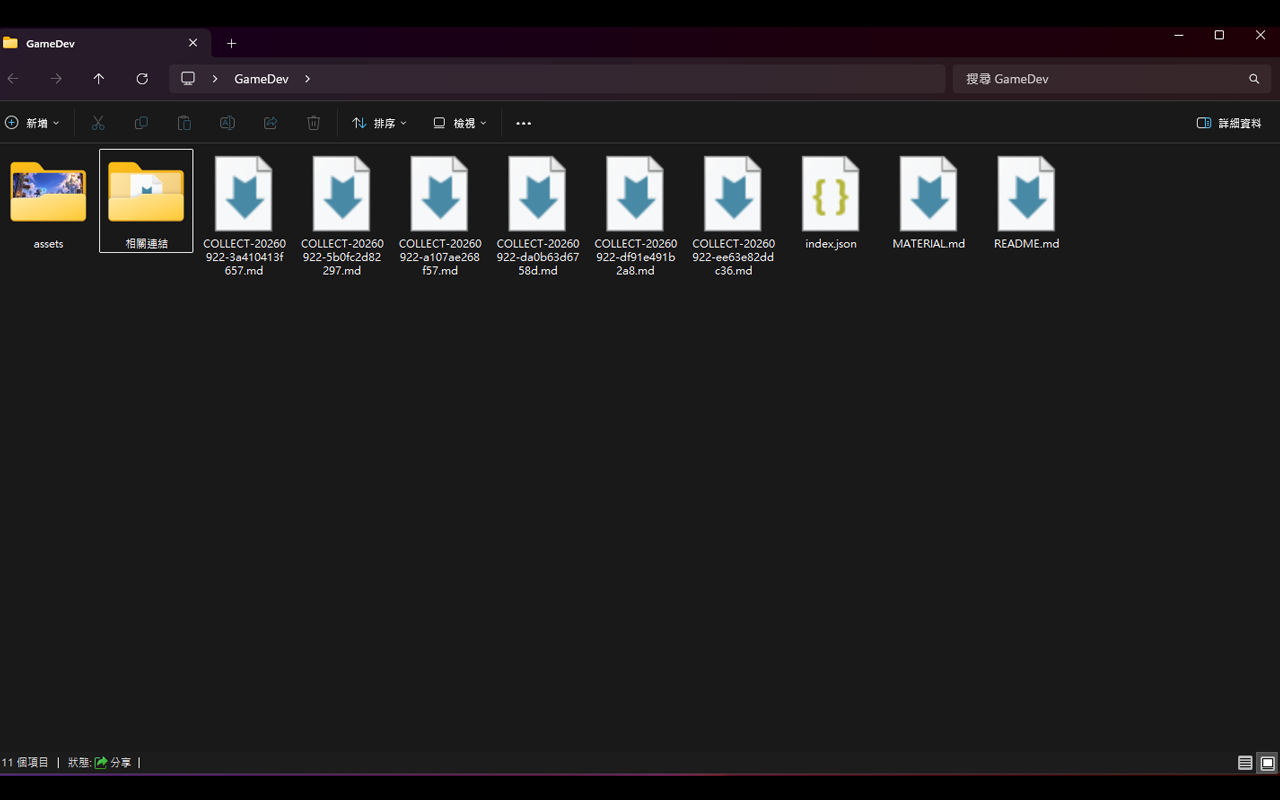Open the 排序 (Sort) dropdown menu
1280x800 pixels.
(379, 123)
